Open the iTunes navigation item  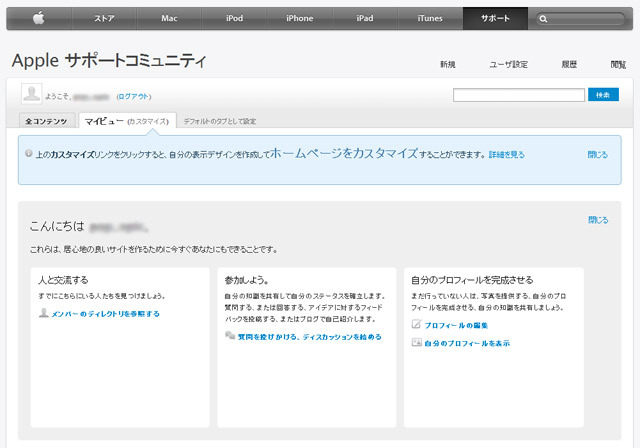click(430, 18)
